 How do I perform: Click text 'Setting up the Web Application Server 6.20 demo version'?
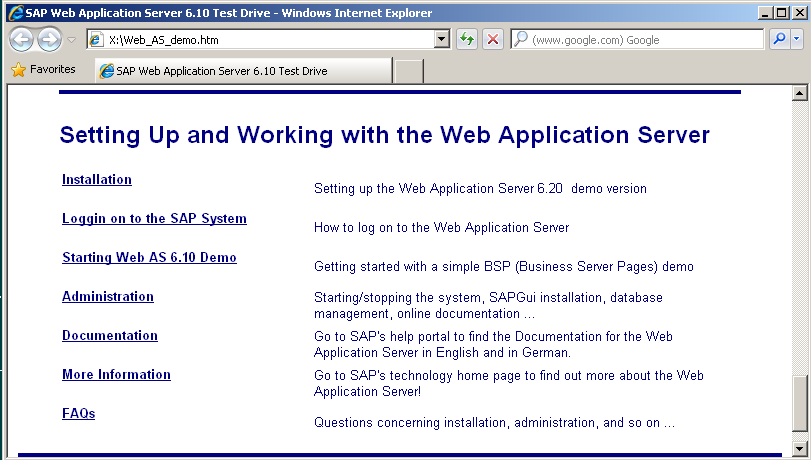[x=480, y=188]
